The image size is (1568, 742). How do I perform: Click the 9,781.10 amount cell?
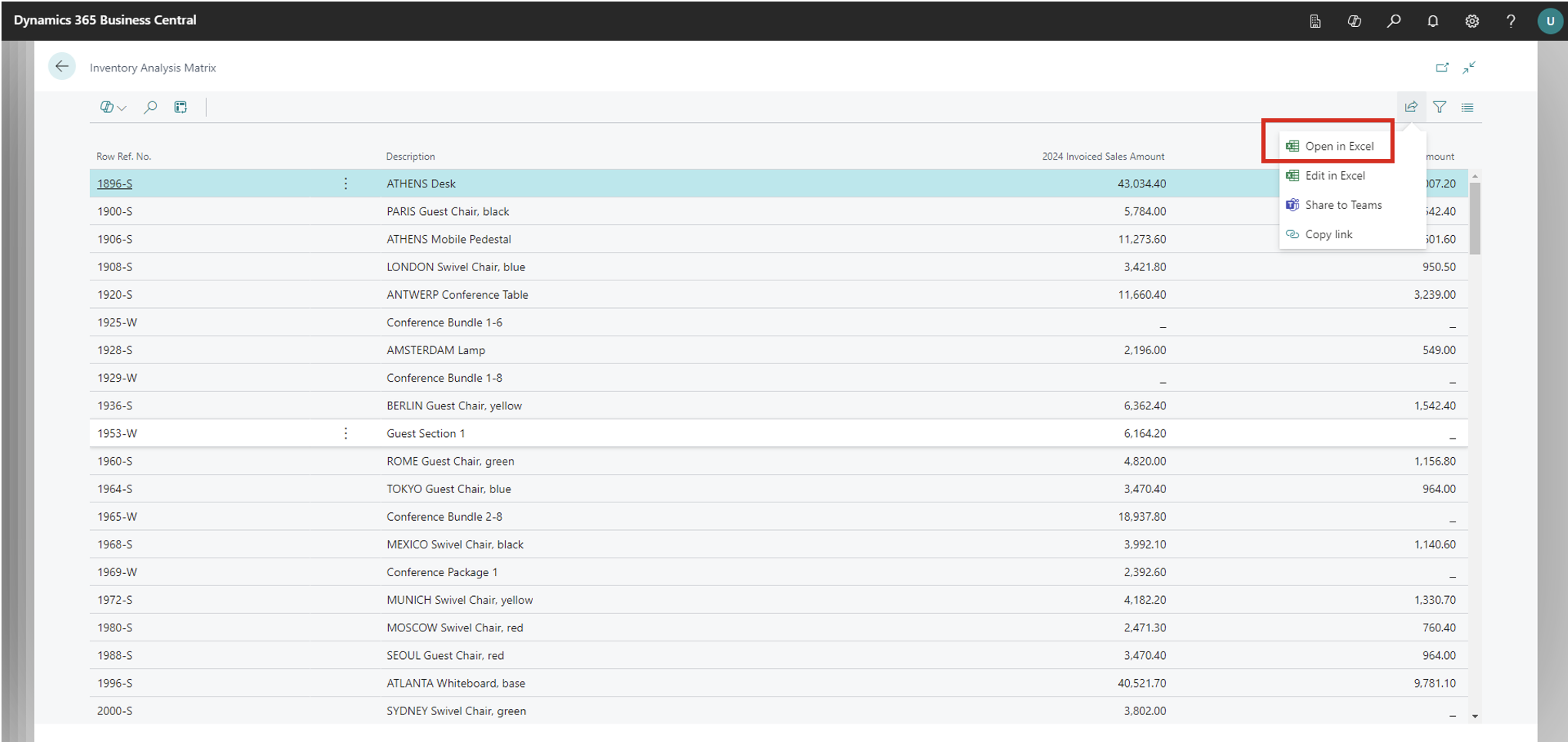coord(1434,683)
